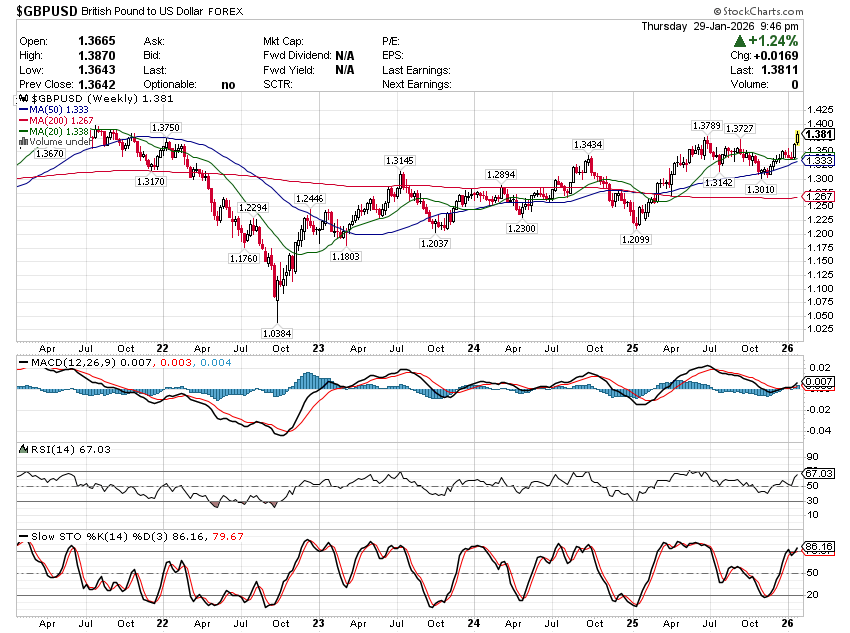Click the candlestick icon beside $GBPUSD (Weekly)
This screenshot has width=850, height=633.
pos(24,100)
